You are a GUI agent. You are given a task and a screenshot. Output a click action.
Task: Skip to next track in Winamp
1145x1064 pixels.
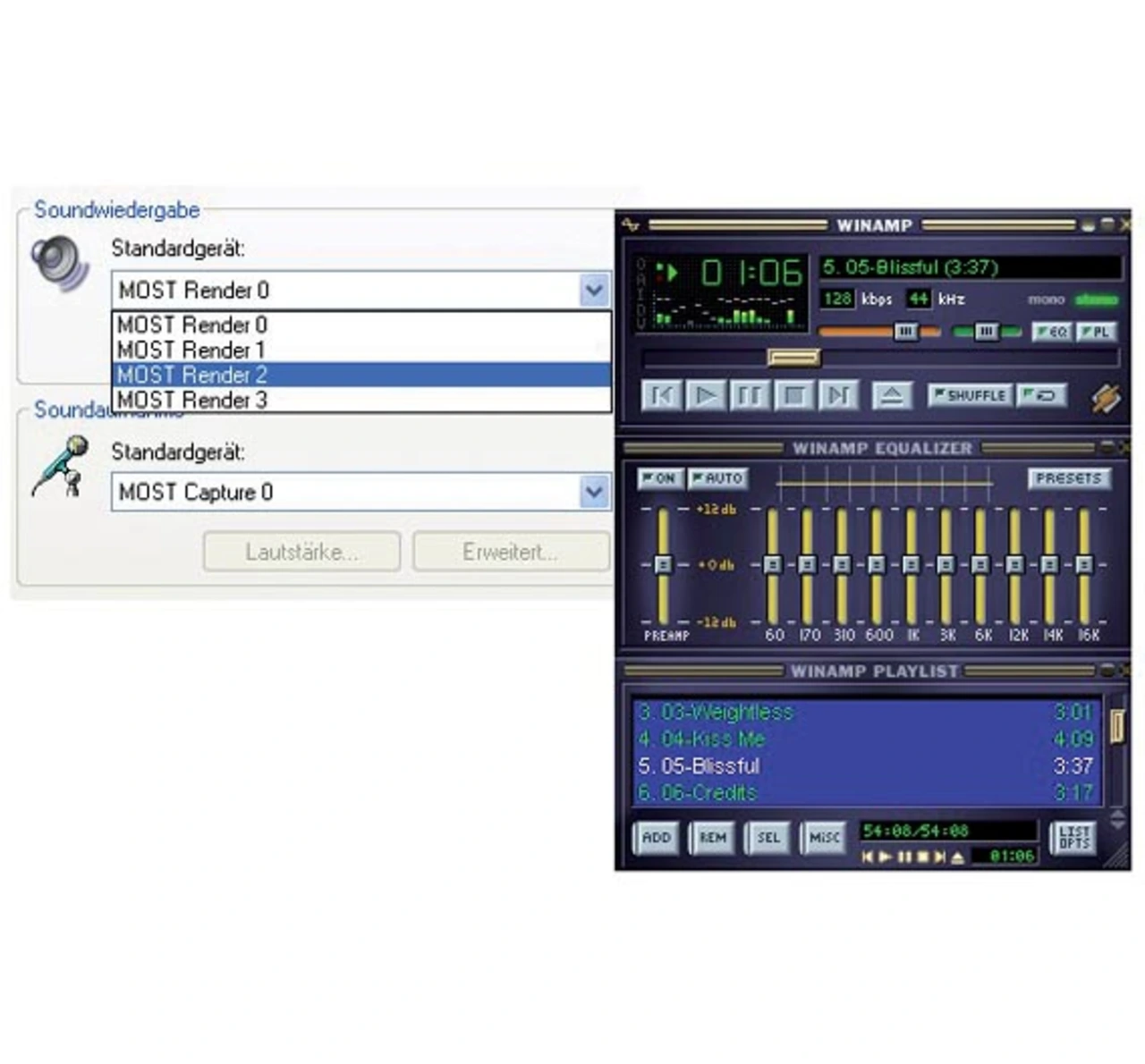[838, 395]
